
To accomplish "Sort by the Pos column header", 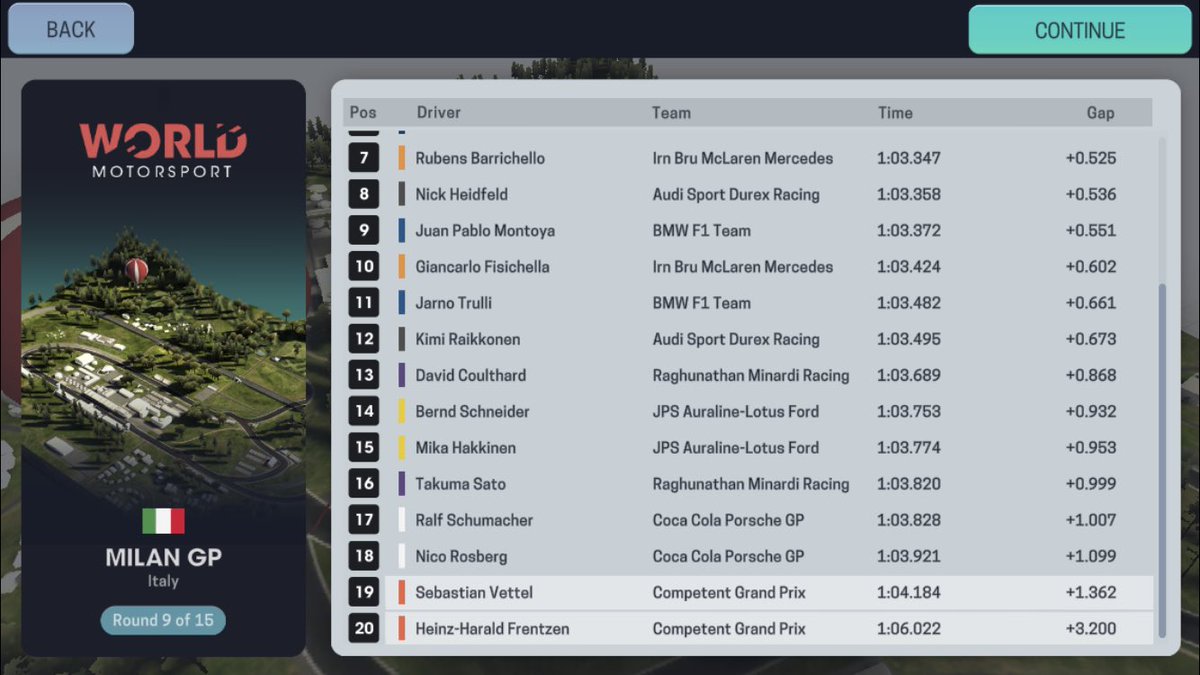I will [x=363, y=112].
